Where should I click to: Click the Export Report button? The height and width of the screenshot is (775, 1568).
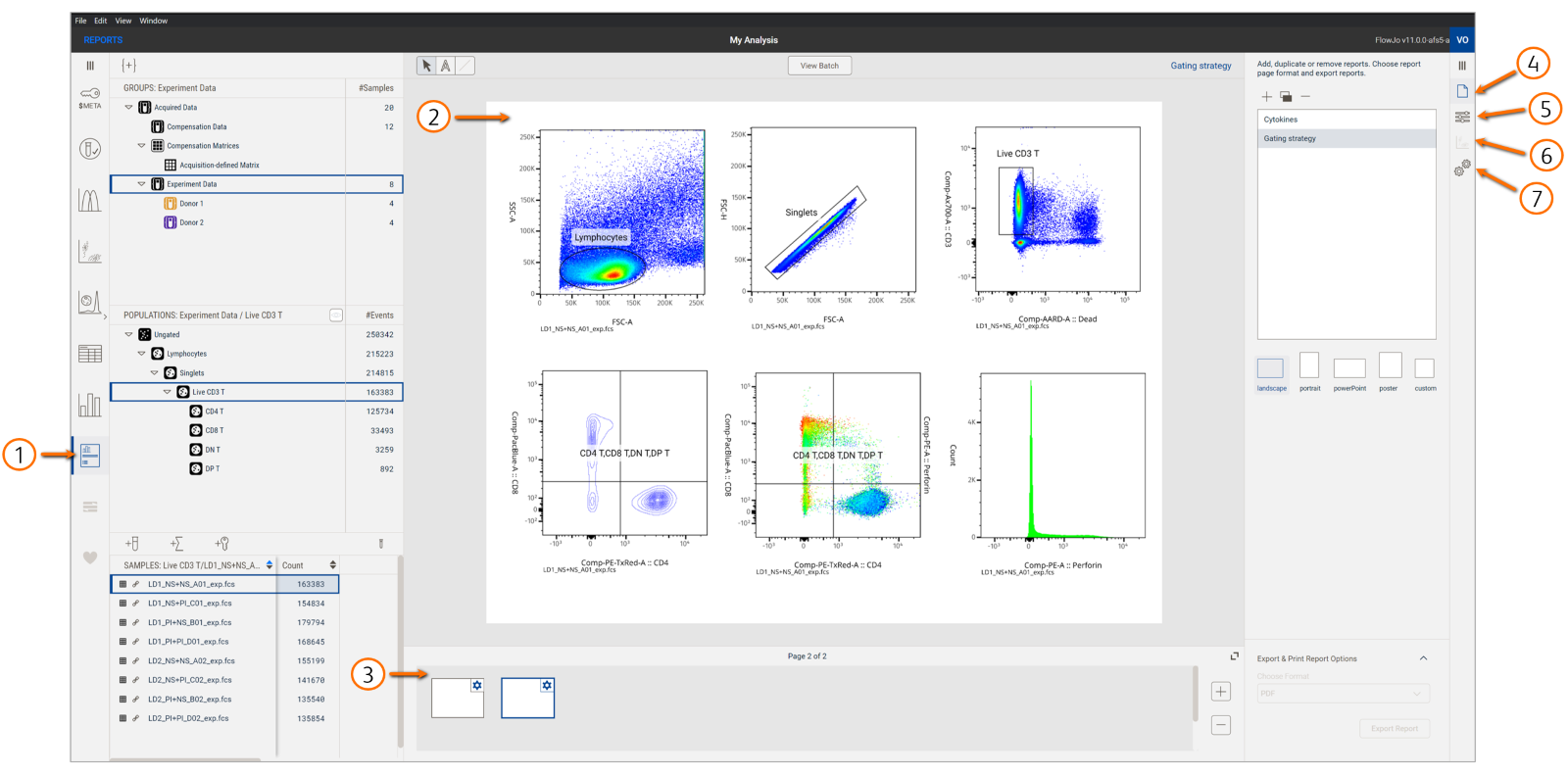coord(1394,729)
